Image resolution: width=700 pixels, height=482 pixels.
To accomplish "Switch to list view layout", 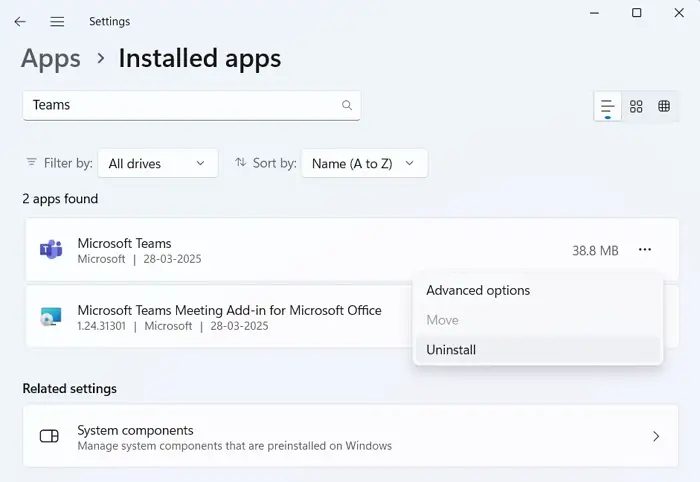I will click(607, 106).
